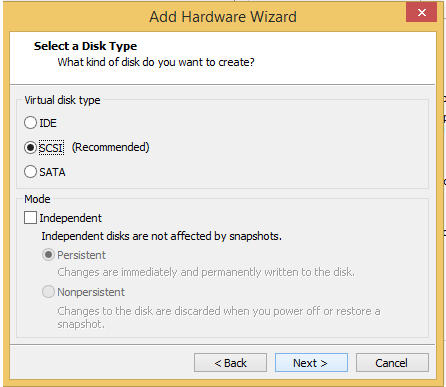Cancel the Add Hardware Wizard
446x387 pixels.
coord(392,363)
